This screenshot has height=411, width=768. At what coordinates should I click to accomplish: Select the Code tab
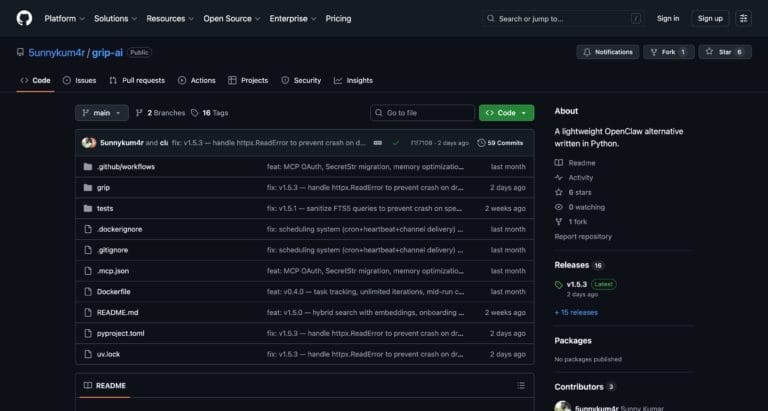(x=35, y=80)
